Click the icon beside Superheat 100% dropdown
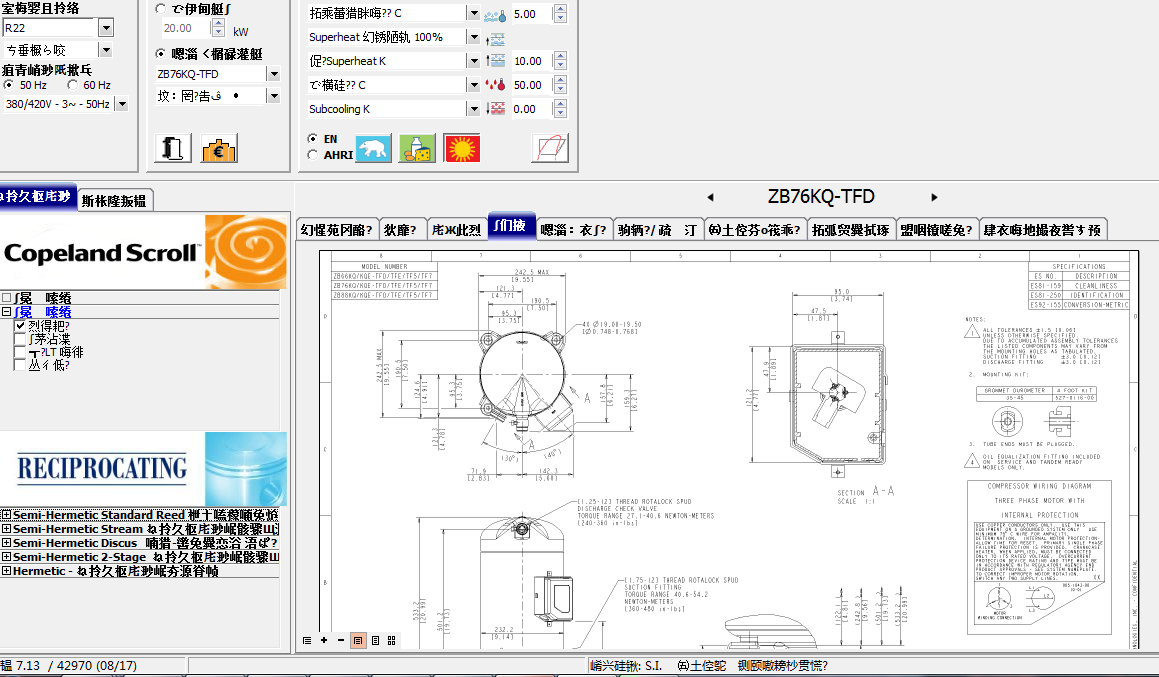The image size is (1159, 677). click(495, 38)
